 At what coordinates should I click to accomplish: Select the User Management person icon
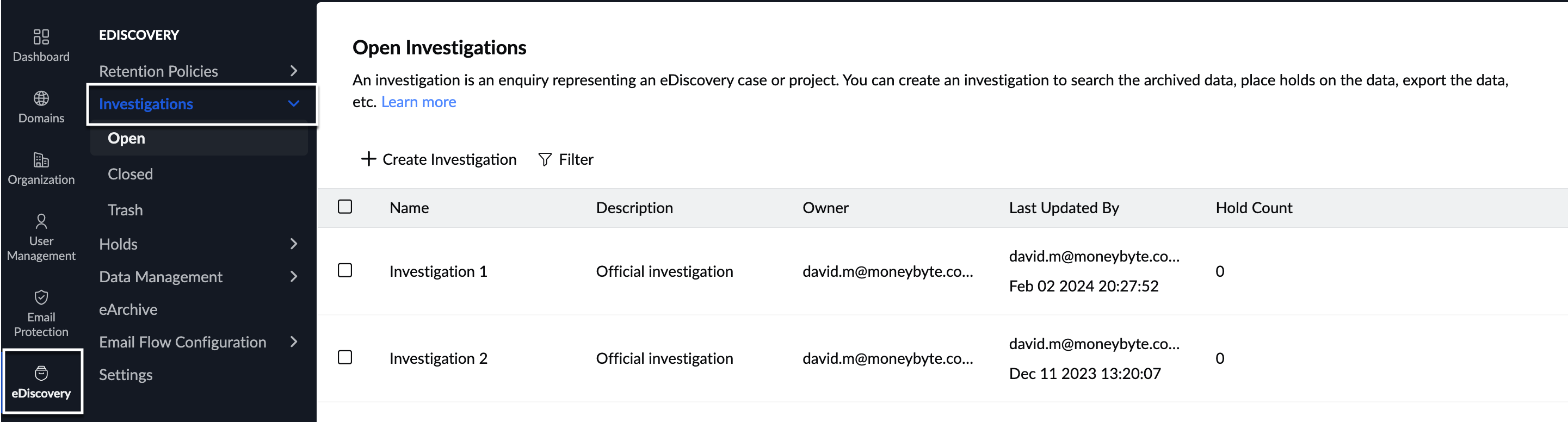point(41,221)
